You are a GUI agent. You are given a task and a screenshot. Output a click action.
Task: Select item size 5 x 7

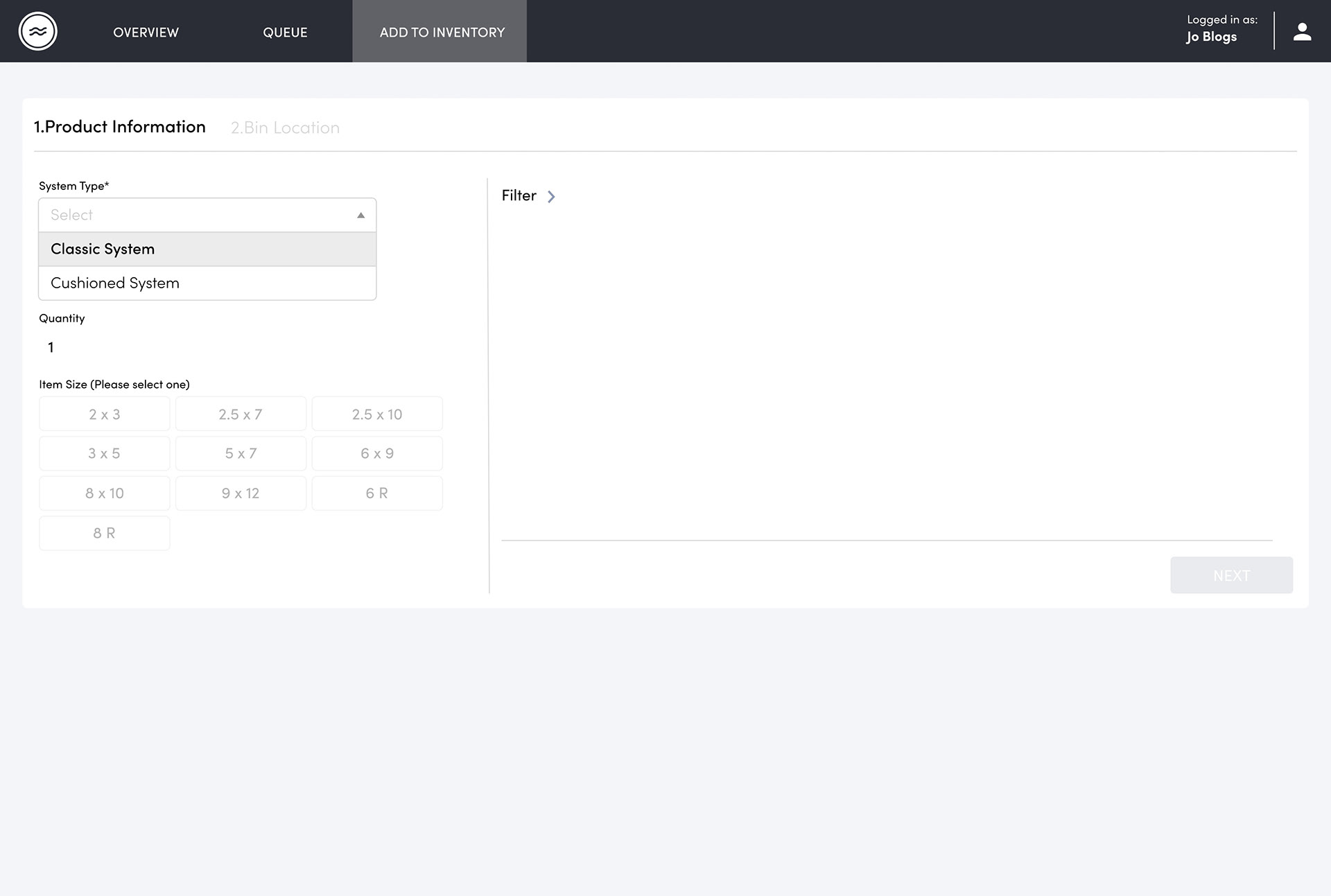[x=241, y=453]
